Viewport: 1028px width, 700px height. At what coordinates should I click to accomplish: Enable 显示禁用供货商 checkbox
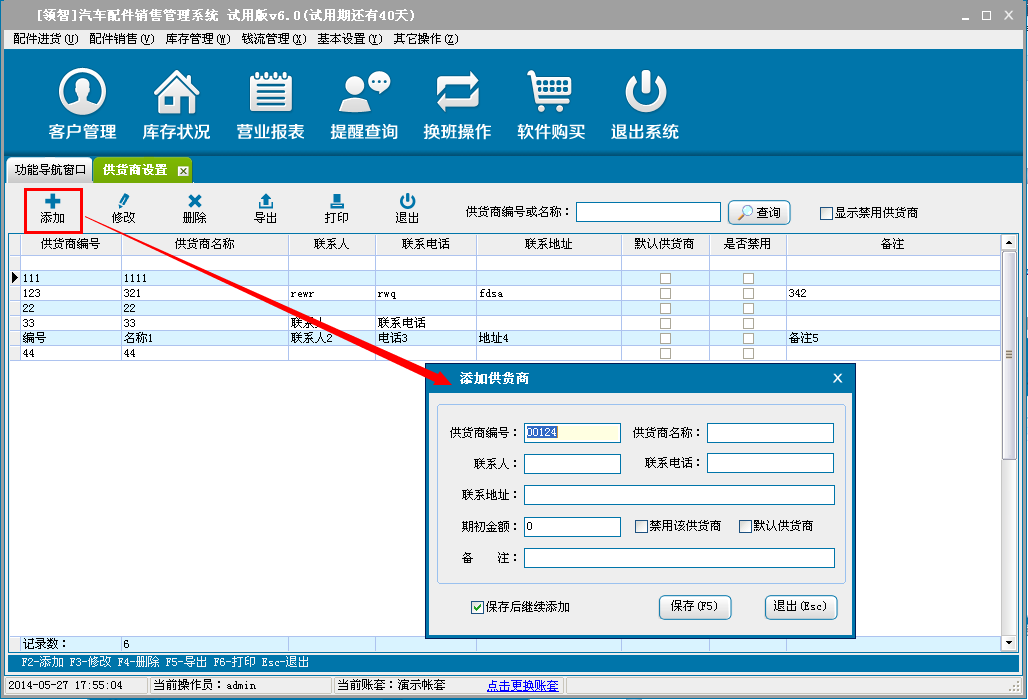(x=826, y=213)
